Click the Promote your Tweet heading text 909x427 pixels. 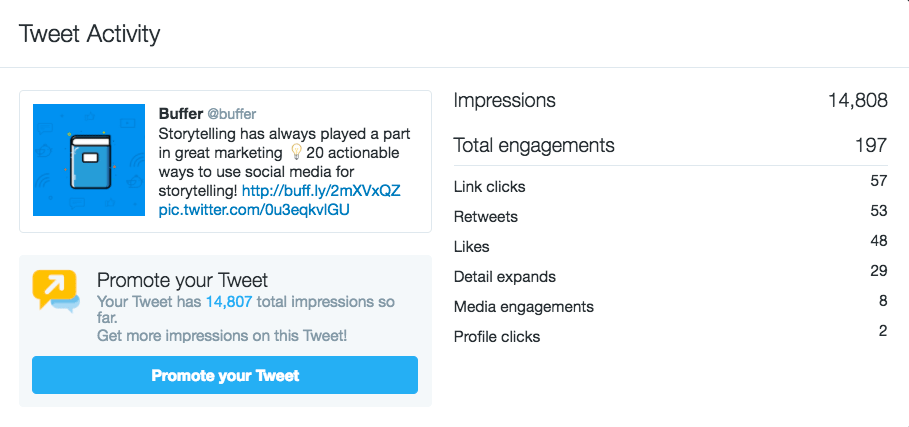point(182,280)
